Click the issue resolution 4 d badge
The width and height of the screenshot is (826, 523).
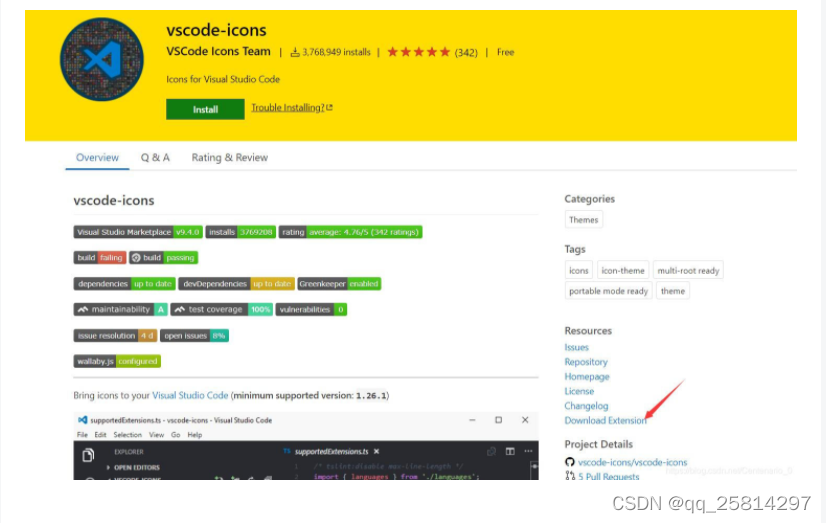[x=115, y=335]
